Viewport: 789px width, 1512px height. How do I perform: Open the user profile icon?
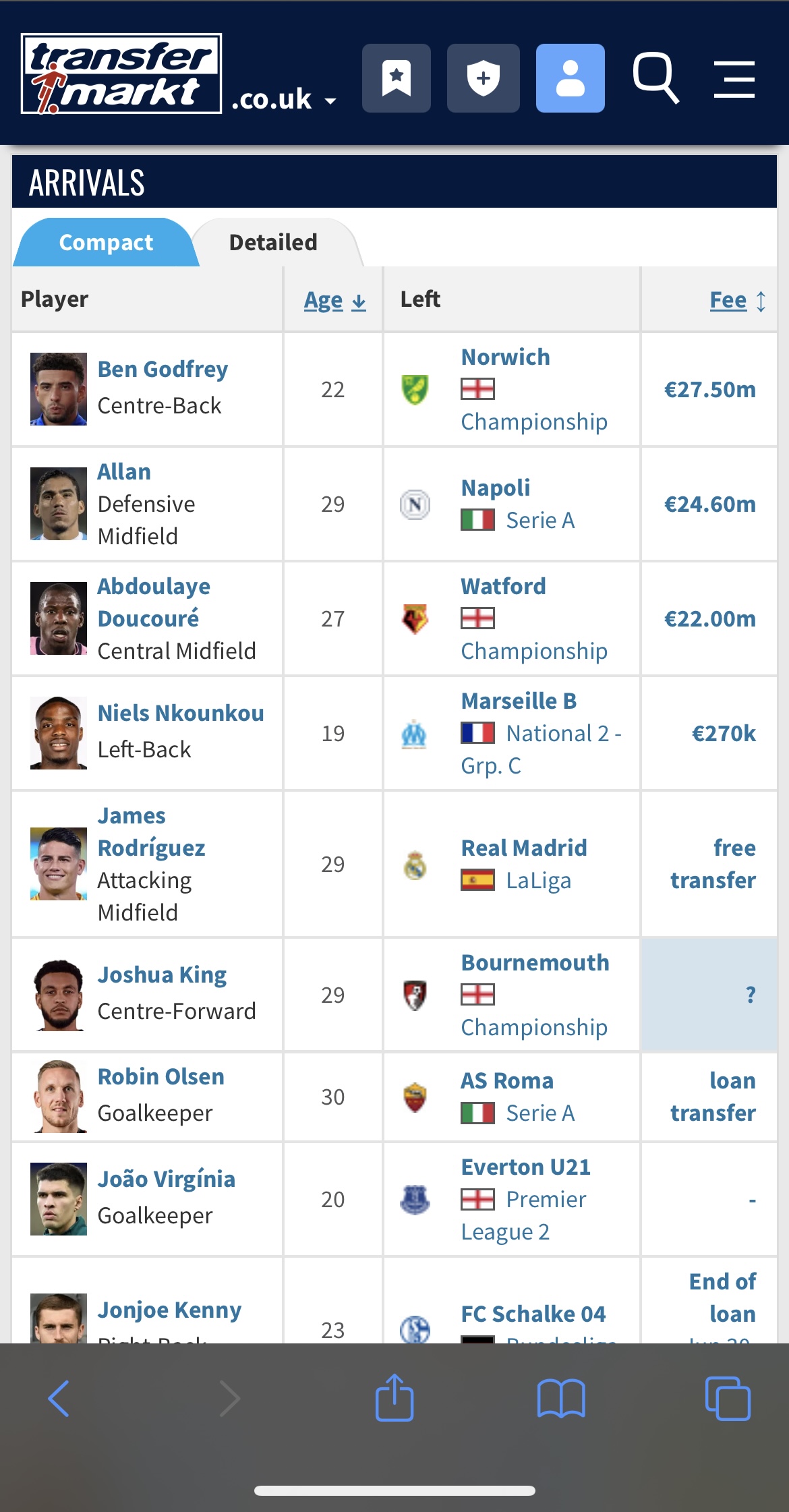(571, 78)
